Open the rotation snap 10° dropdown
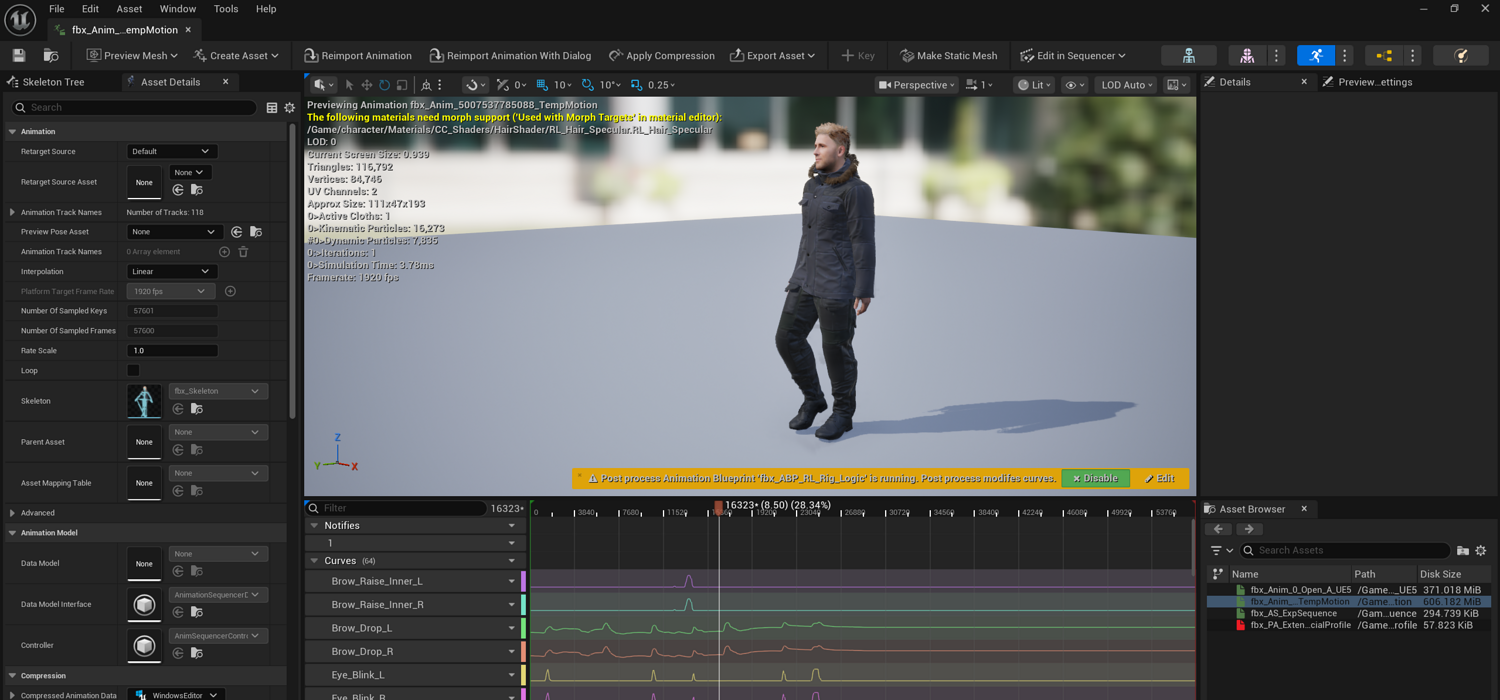This screenshot has height=700, width=1500. point(610,85)
